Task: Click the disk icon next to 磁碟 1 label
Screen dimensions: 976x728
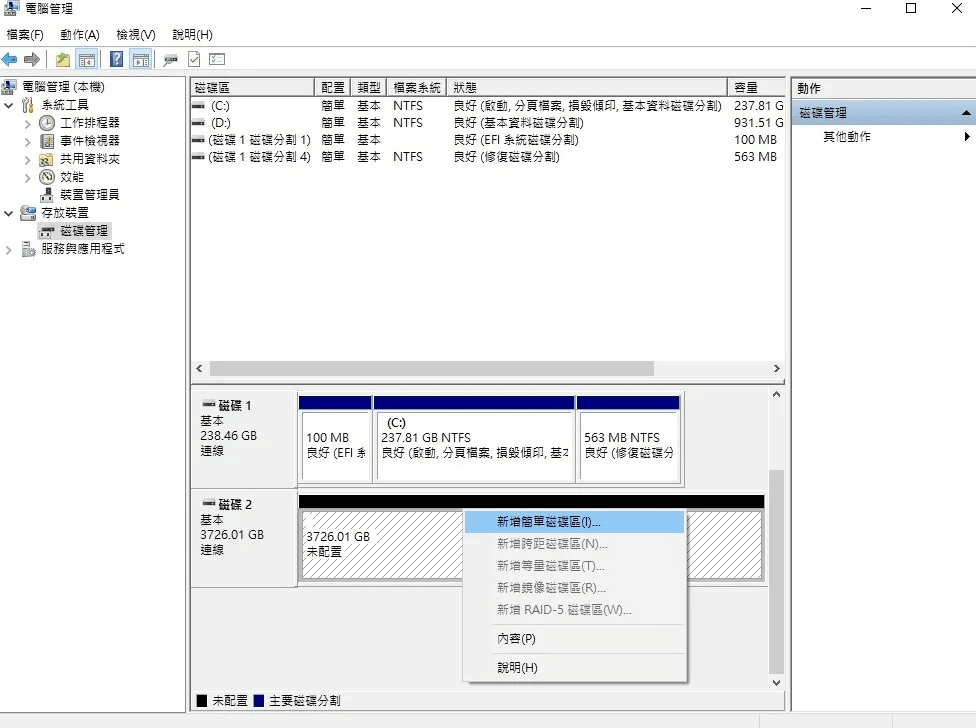Action: pyautogui.click(x=209, y=404)
